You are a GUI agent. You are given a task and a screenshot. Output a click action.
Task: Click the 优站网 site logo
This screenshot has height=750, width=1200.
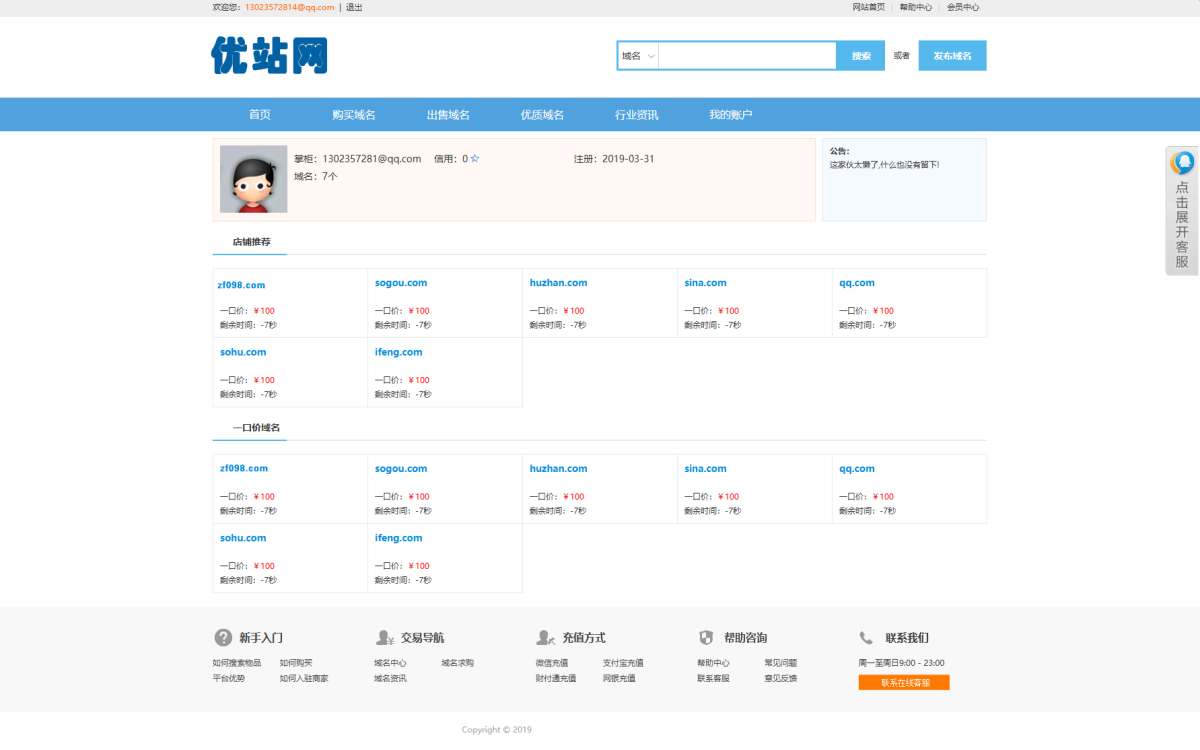269,55
